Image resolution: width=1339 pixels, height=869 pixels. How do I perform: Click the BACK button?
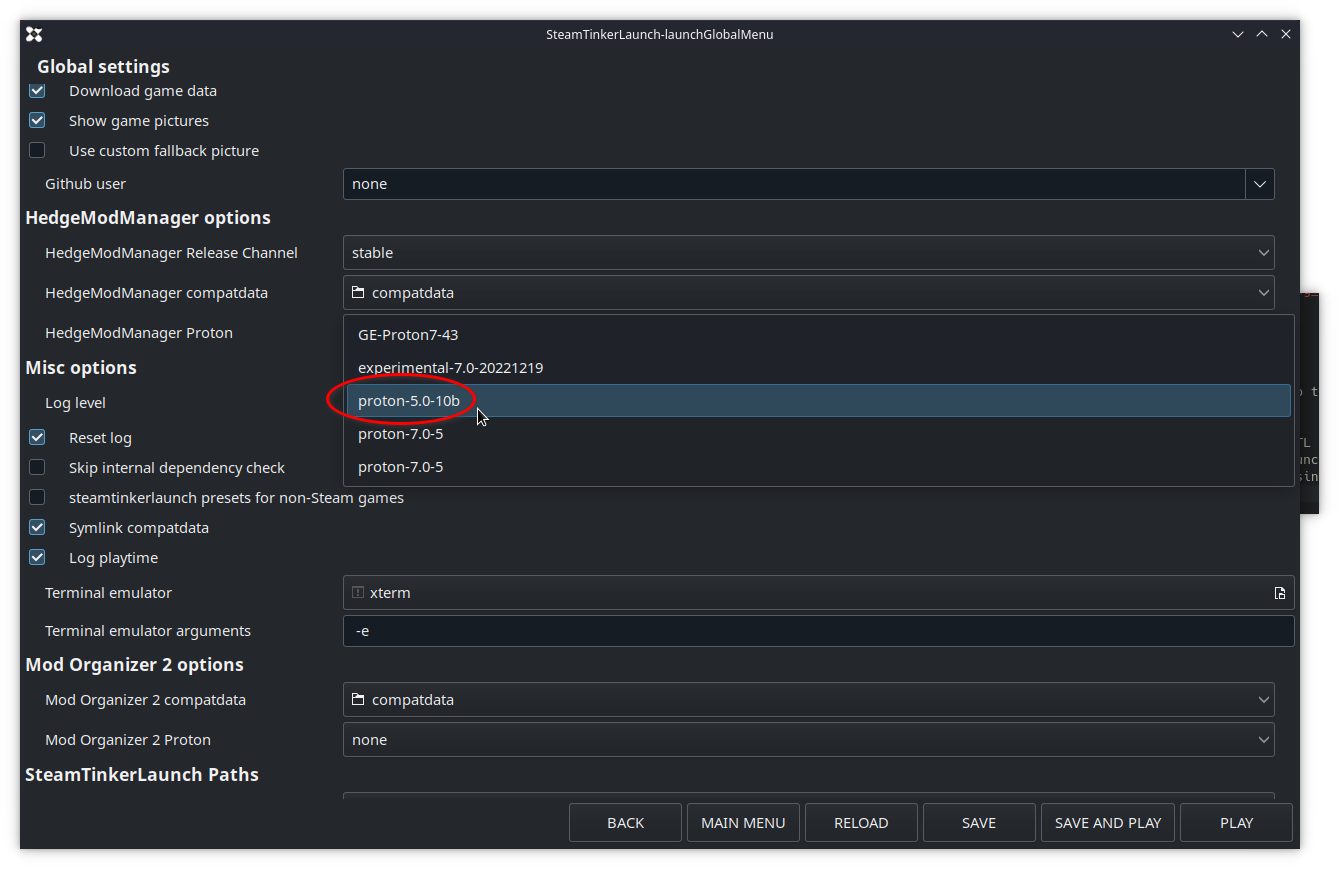(x=625, y=823)
